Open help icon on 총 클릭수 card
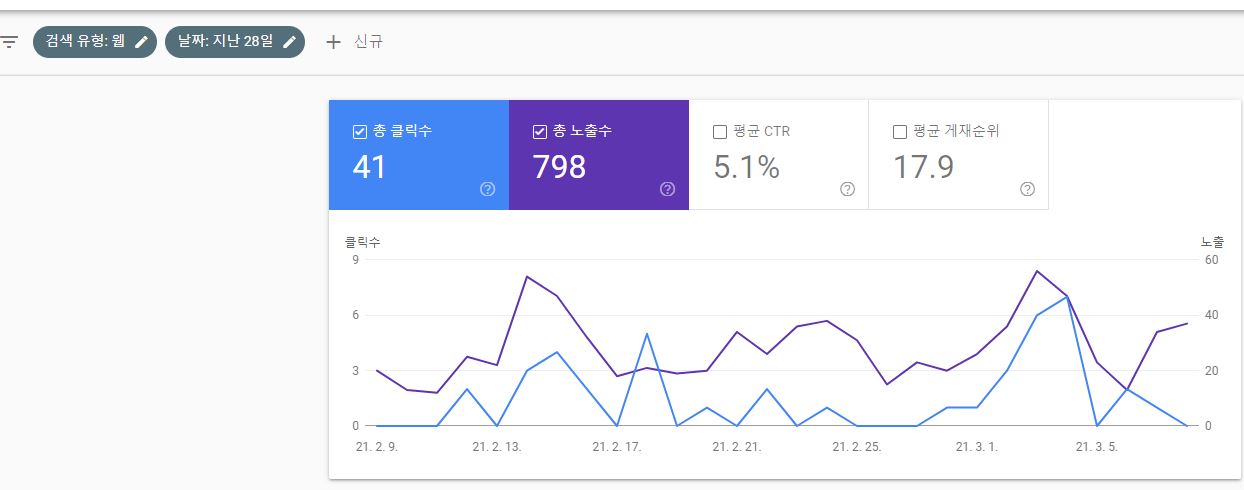 tap(488, 189)
